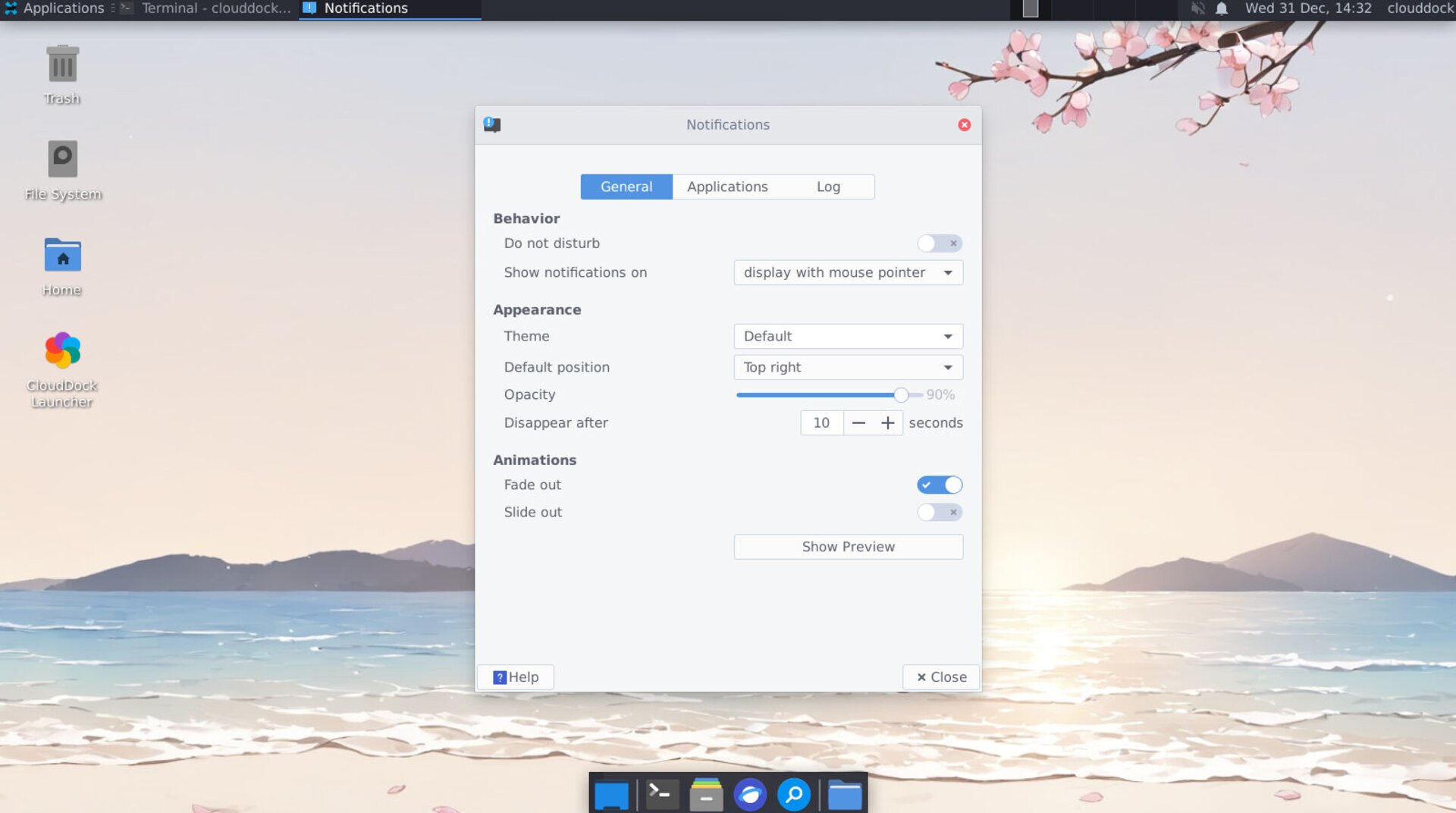Switch to the Applications tab
The width and height of the screenshot is (1456, 813).
tap(726, 187)
